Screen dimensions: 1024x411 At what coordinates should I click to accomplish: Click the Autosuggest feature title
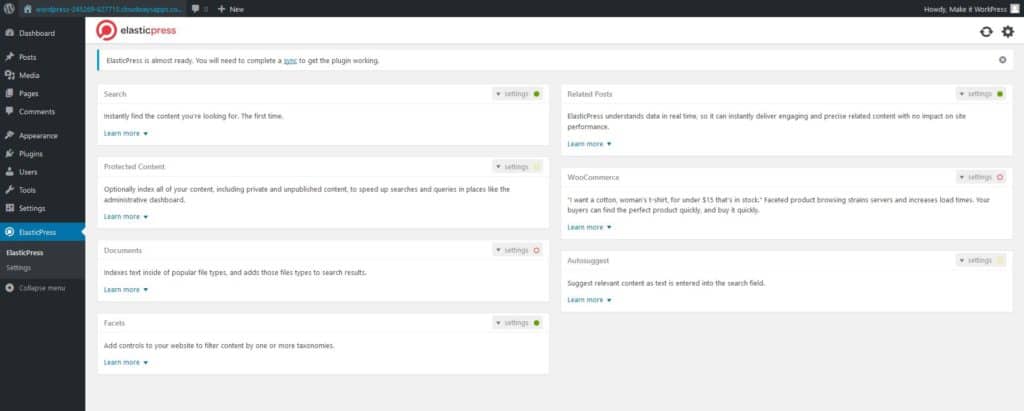point(588,261)
